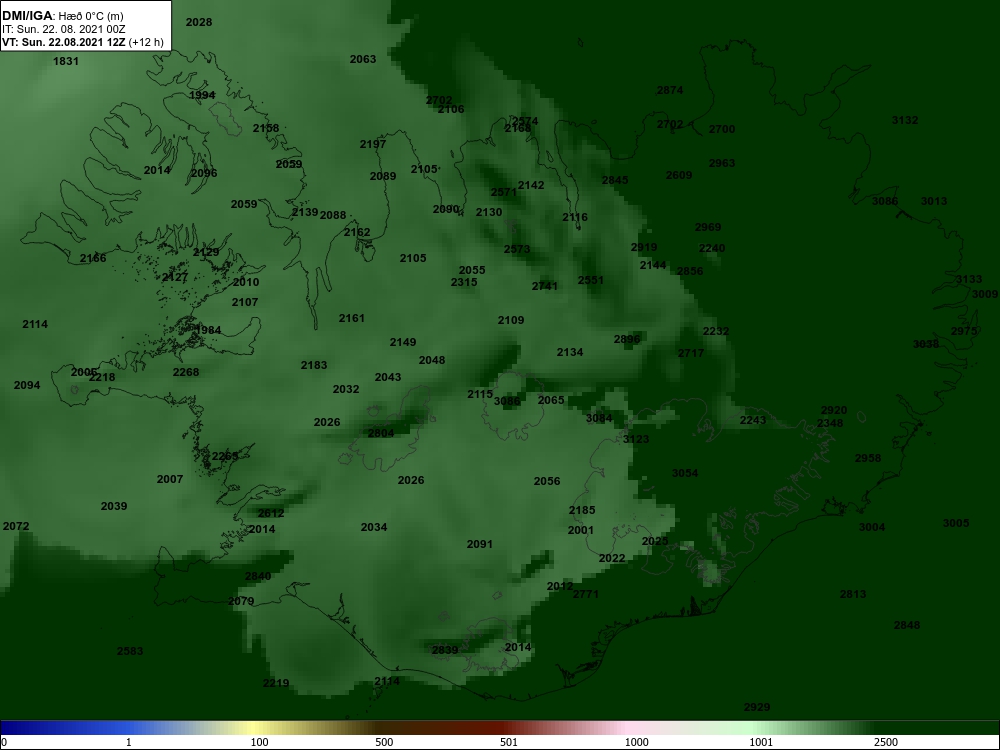Click the map value 2109

coord(511,320)
